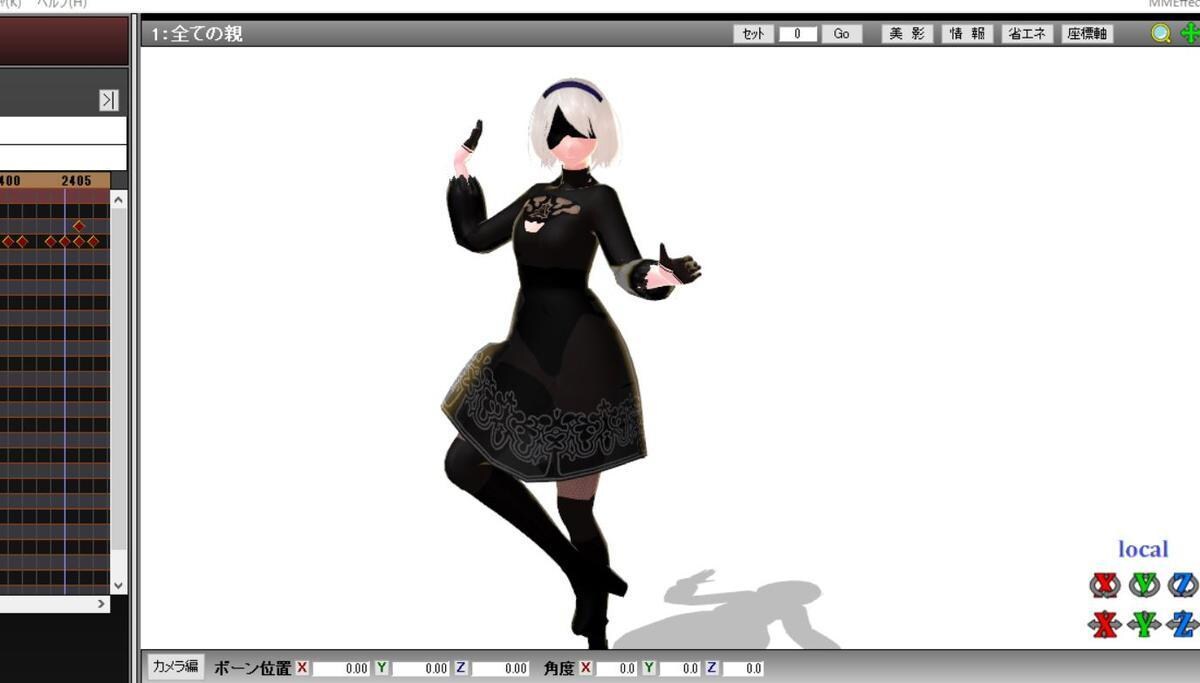The image size is (1200, 683).
Task: Click the upper empty field above timeline
Action: (x=63, y=131)
